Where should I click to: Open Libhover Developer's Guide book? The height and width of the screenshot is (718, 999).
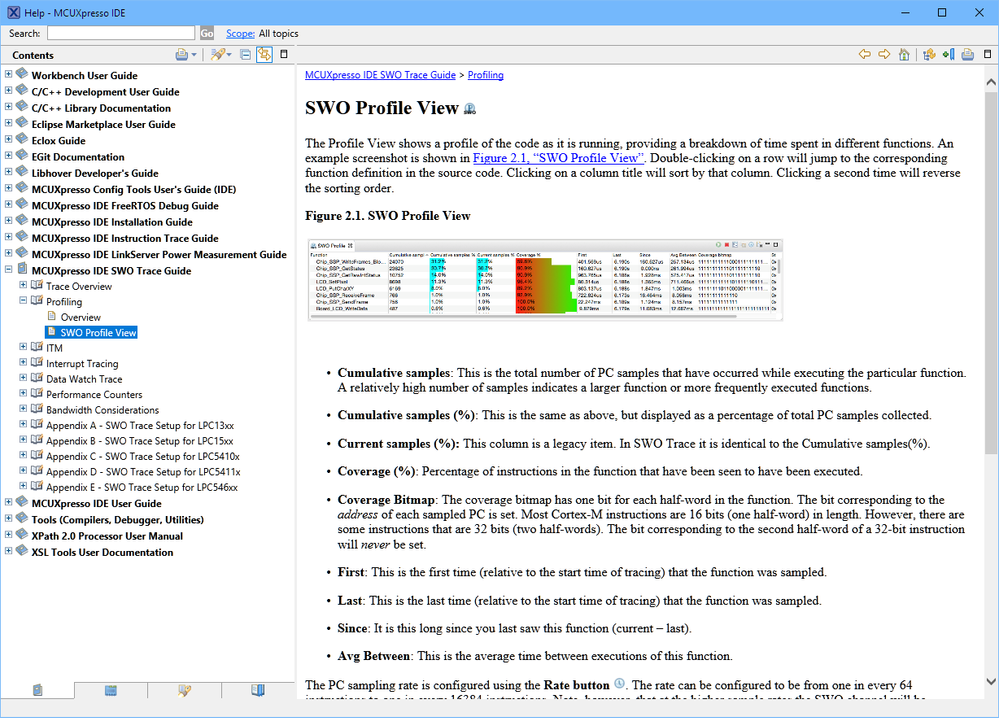pyautogui.click(x=95, y=173)
